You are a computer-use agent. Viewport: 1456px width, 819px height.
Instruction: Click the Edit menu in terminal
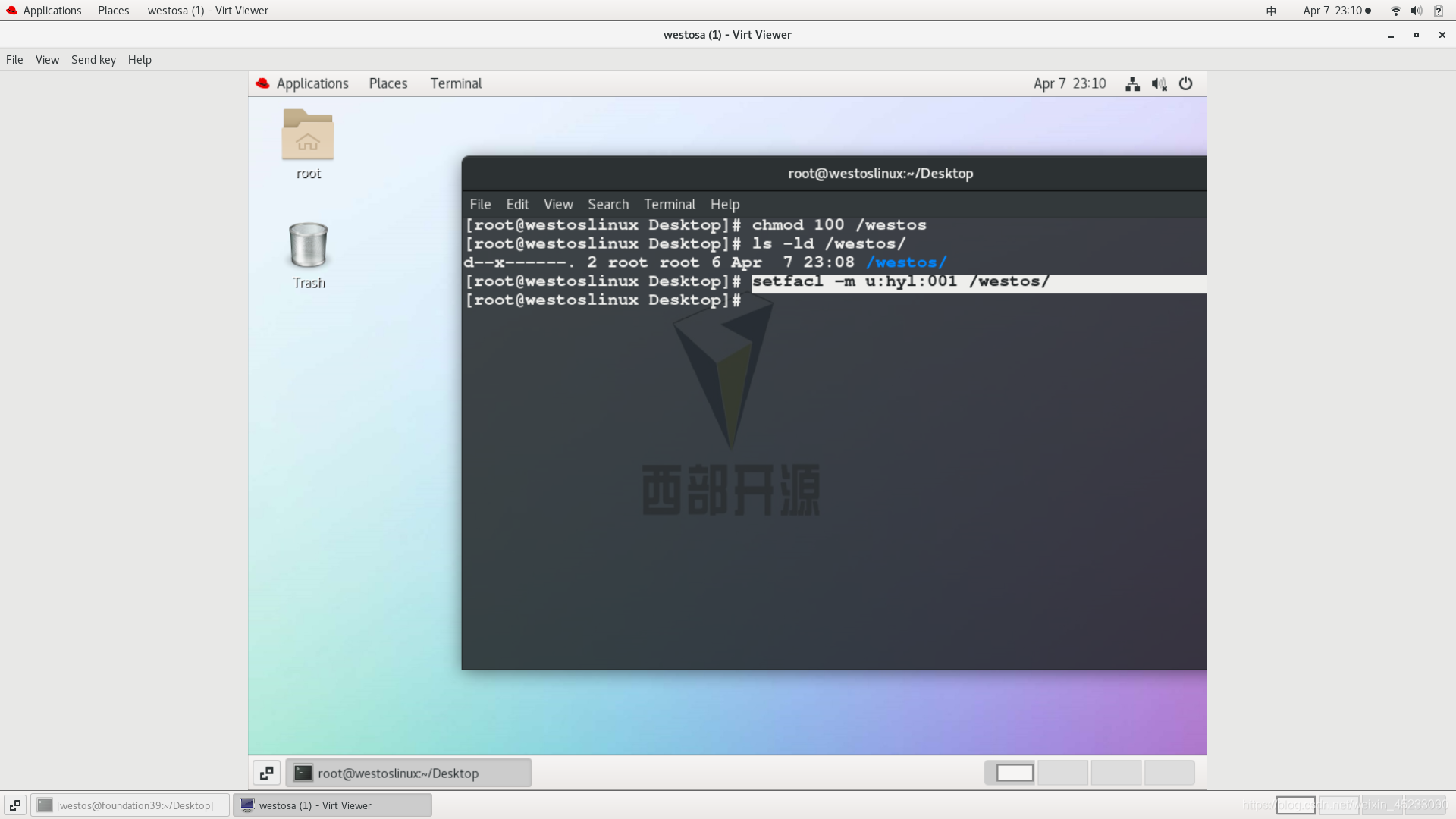point(516,204)
